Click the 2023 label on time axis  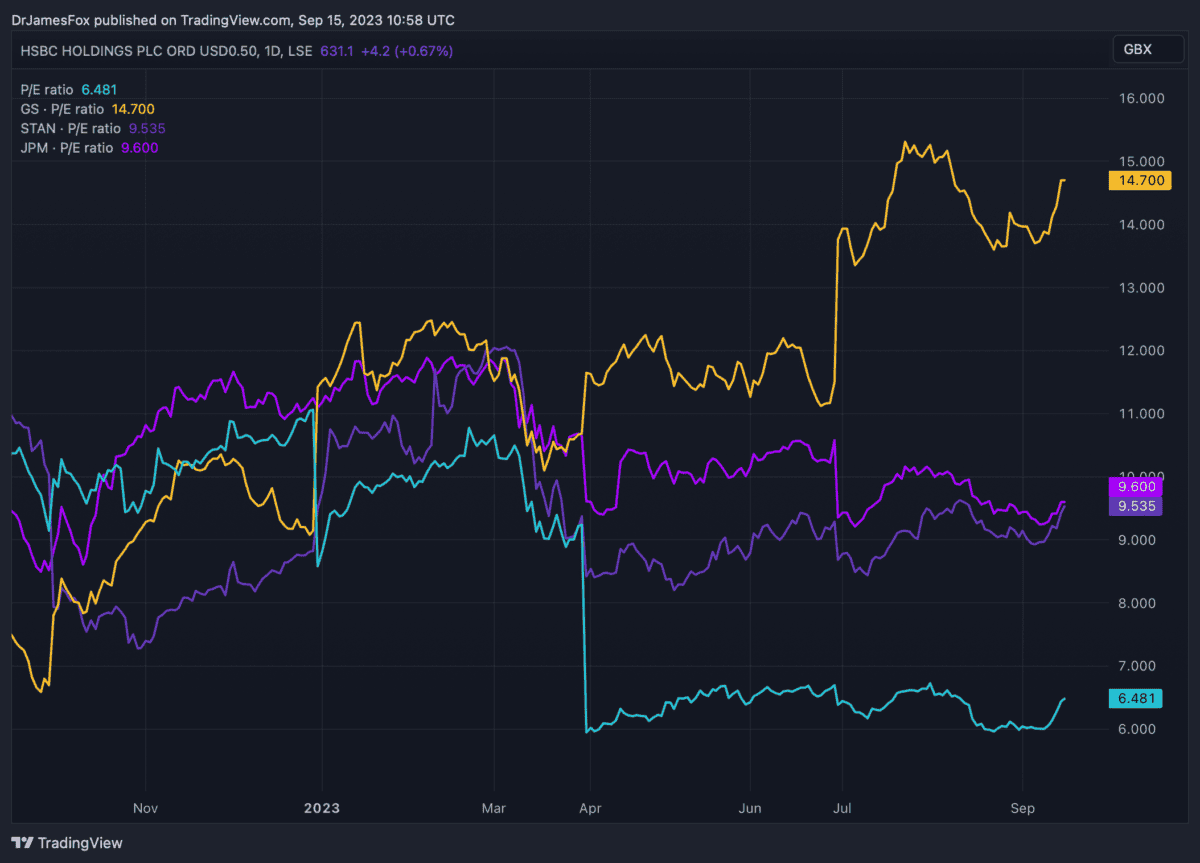tap(322, 806)
